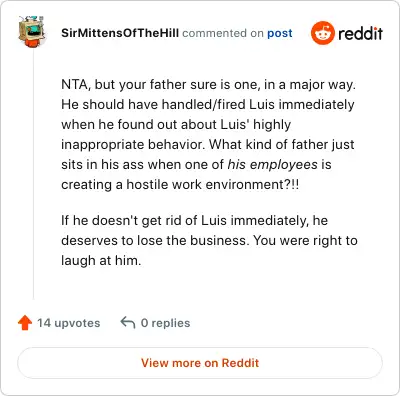Click the "commented on" text in header
The image size is (400, 396).
[223, 33]
